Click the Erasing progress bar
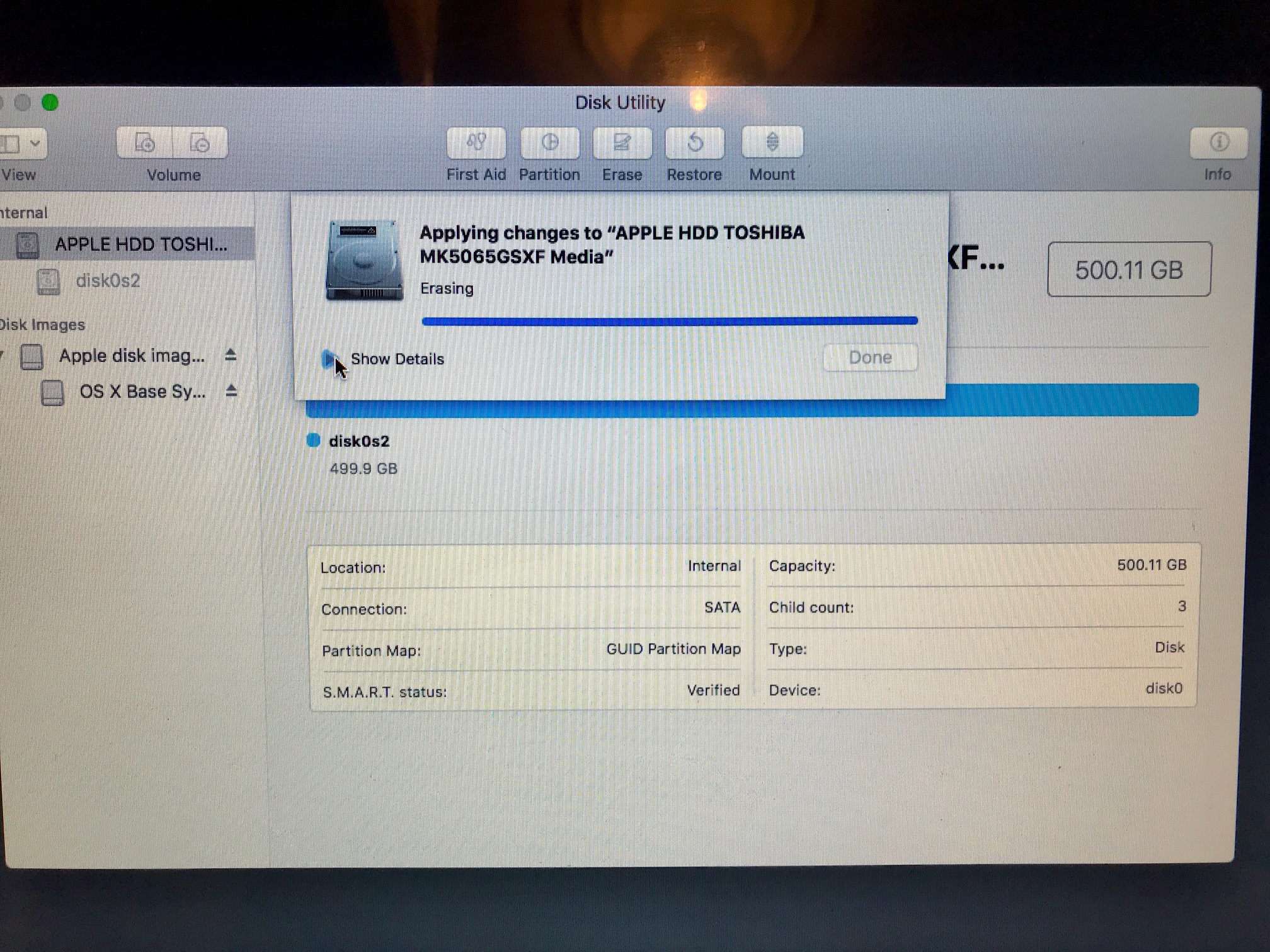Viewport: 1270px width, 952px height. 669,321
